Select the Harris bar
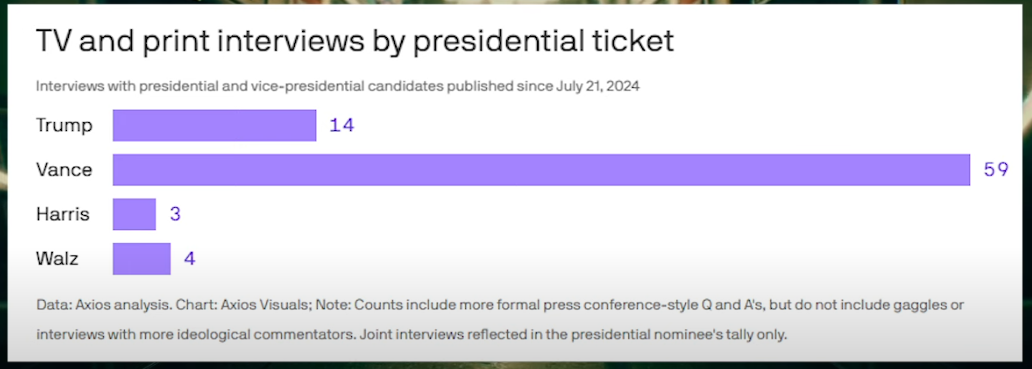The height and width of the screenshot is (369, 1032). (134, 214)
